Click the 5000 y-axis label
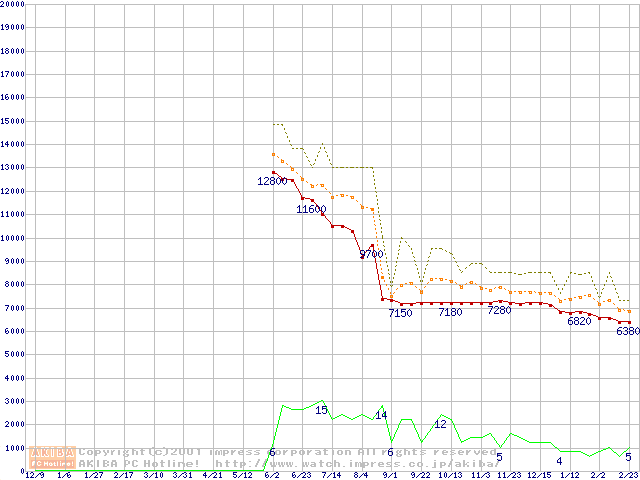The height and width of the screenshot is (480, 640). 15,355
